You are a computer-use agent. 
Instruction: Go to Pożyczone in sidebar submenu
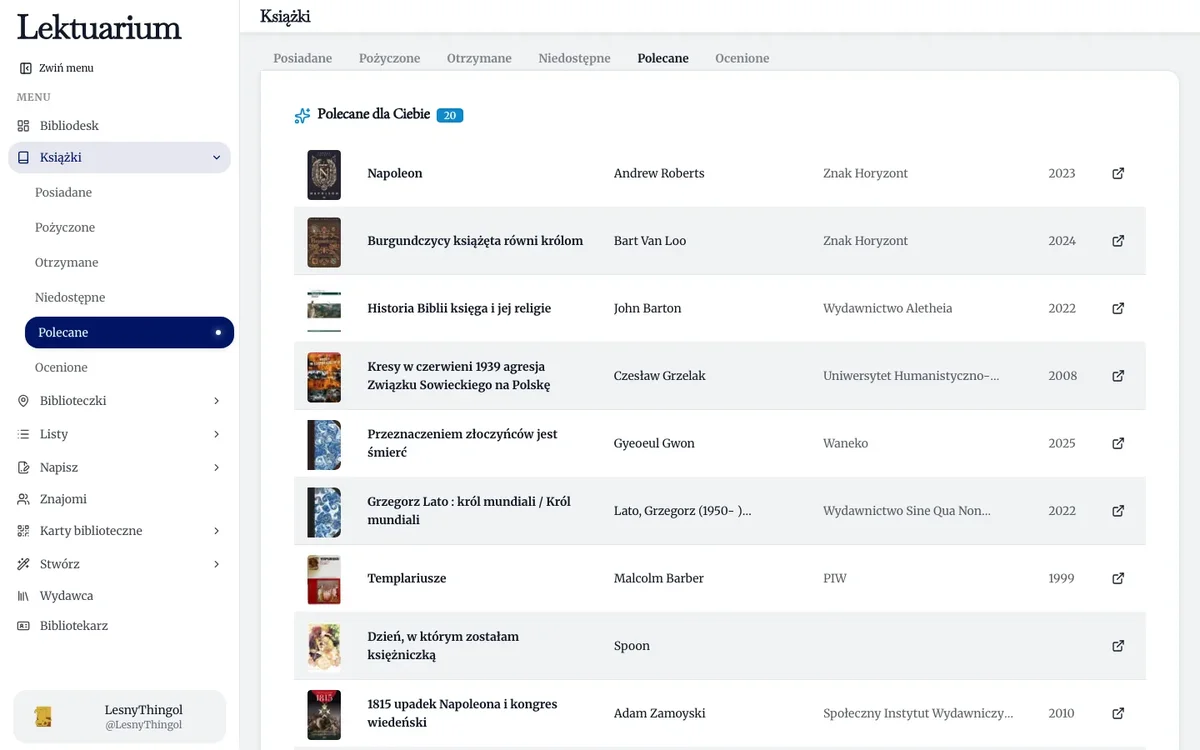pyautogui.click(x=65, y=227)
